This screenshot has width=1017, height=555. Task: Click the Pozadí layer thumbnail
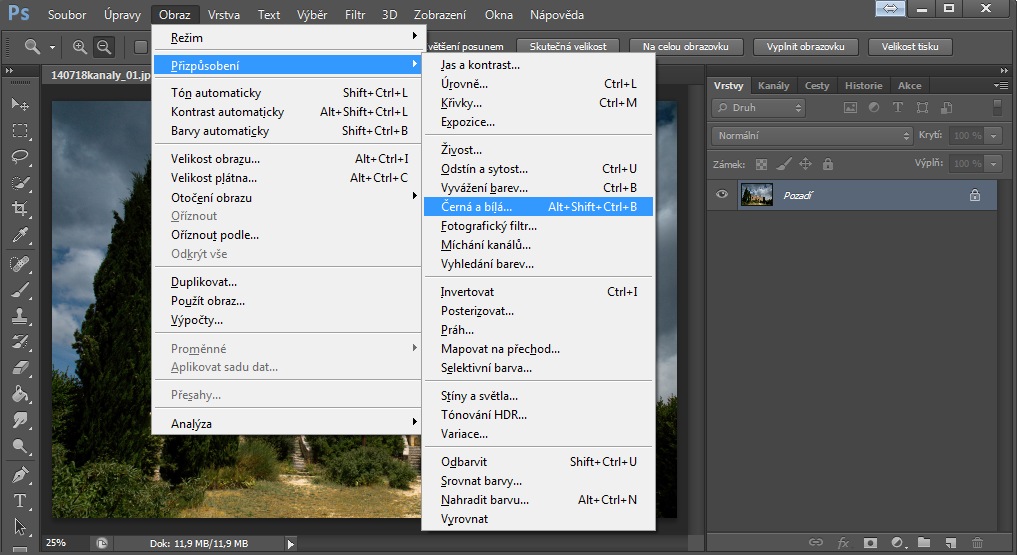point(756,195)
